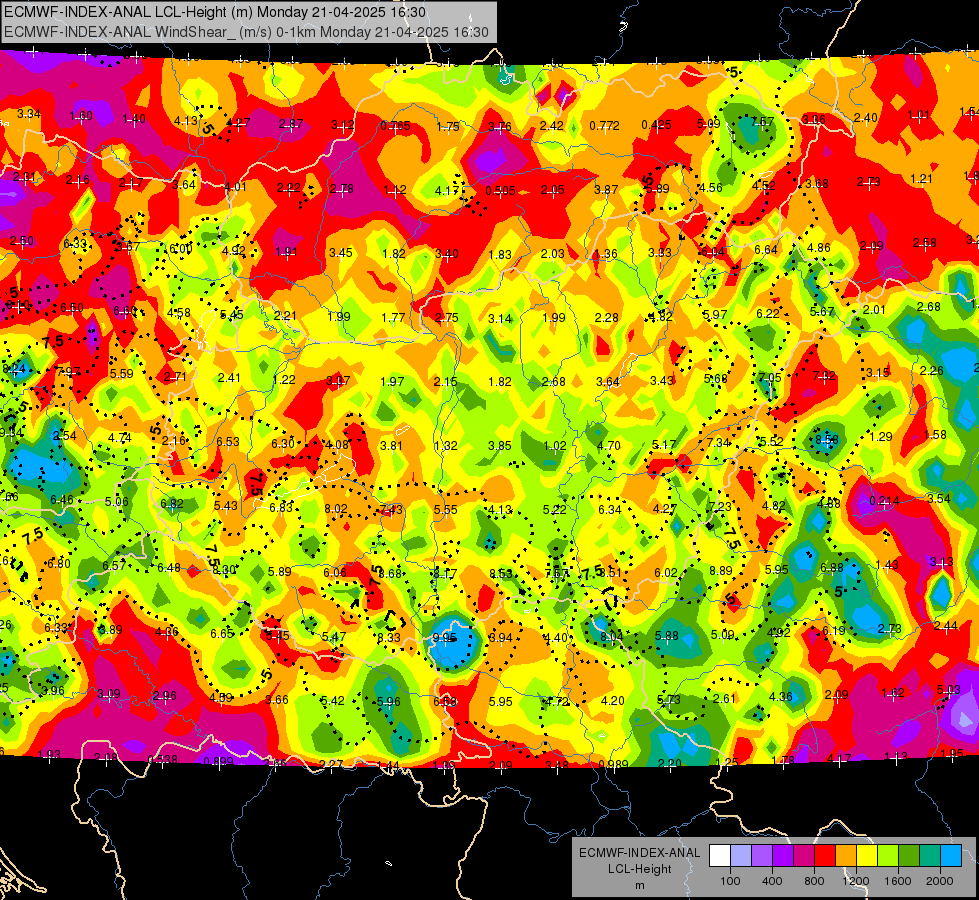
Task: Click the wind shear value 0.538
Action: [x=162, y=759]
